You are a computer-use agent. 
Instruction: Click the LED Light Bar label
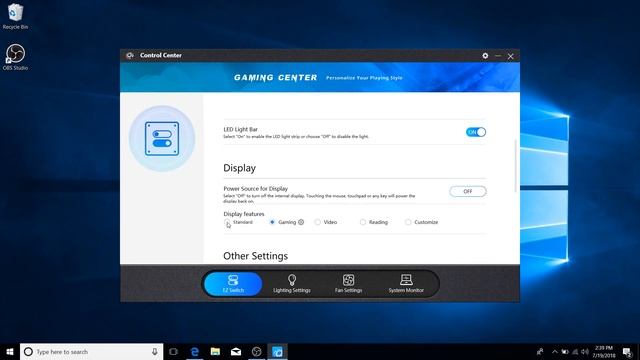click(240, 129)
